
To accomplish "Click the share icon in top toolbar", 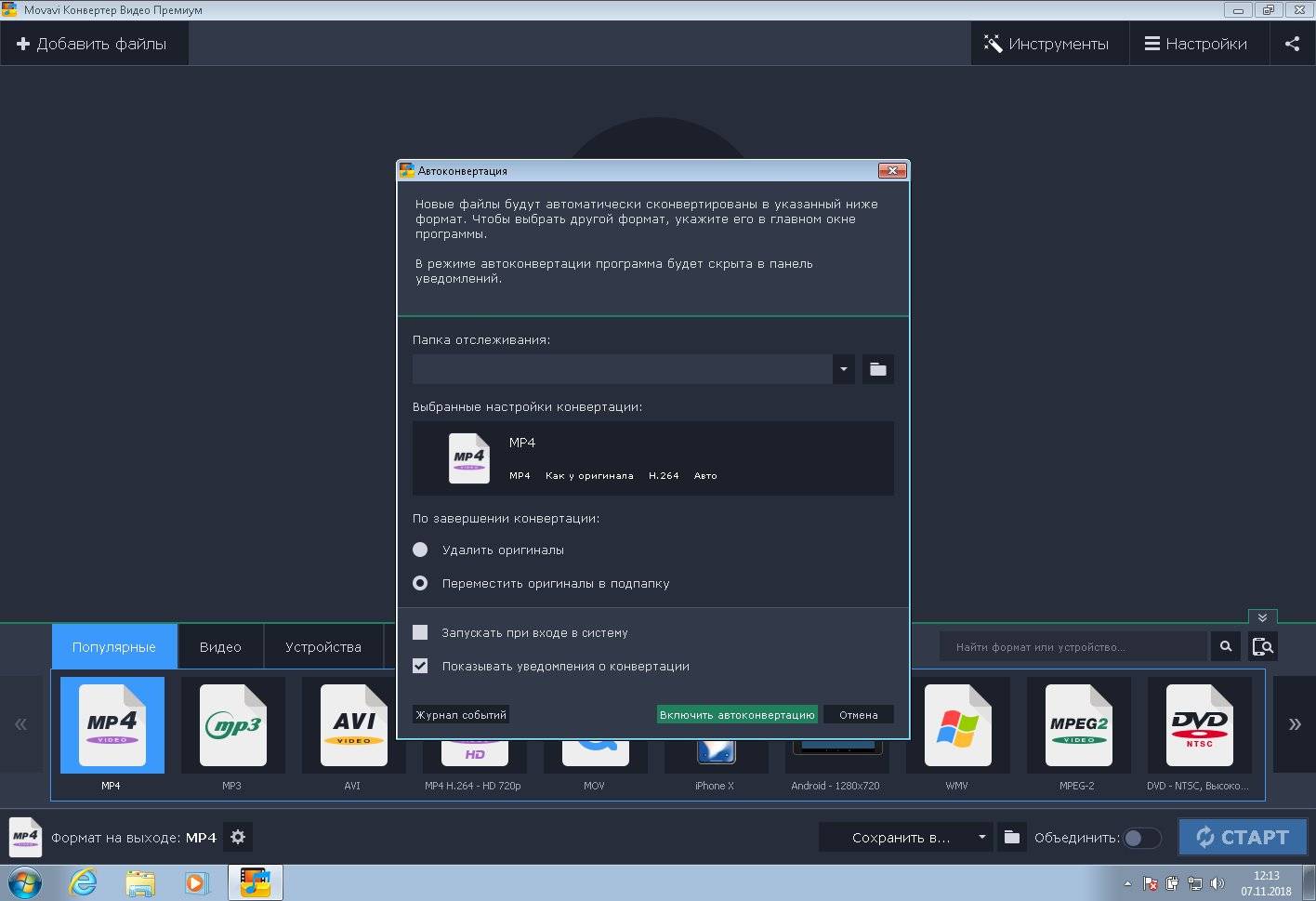I will [1292, 44].
